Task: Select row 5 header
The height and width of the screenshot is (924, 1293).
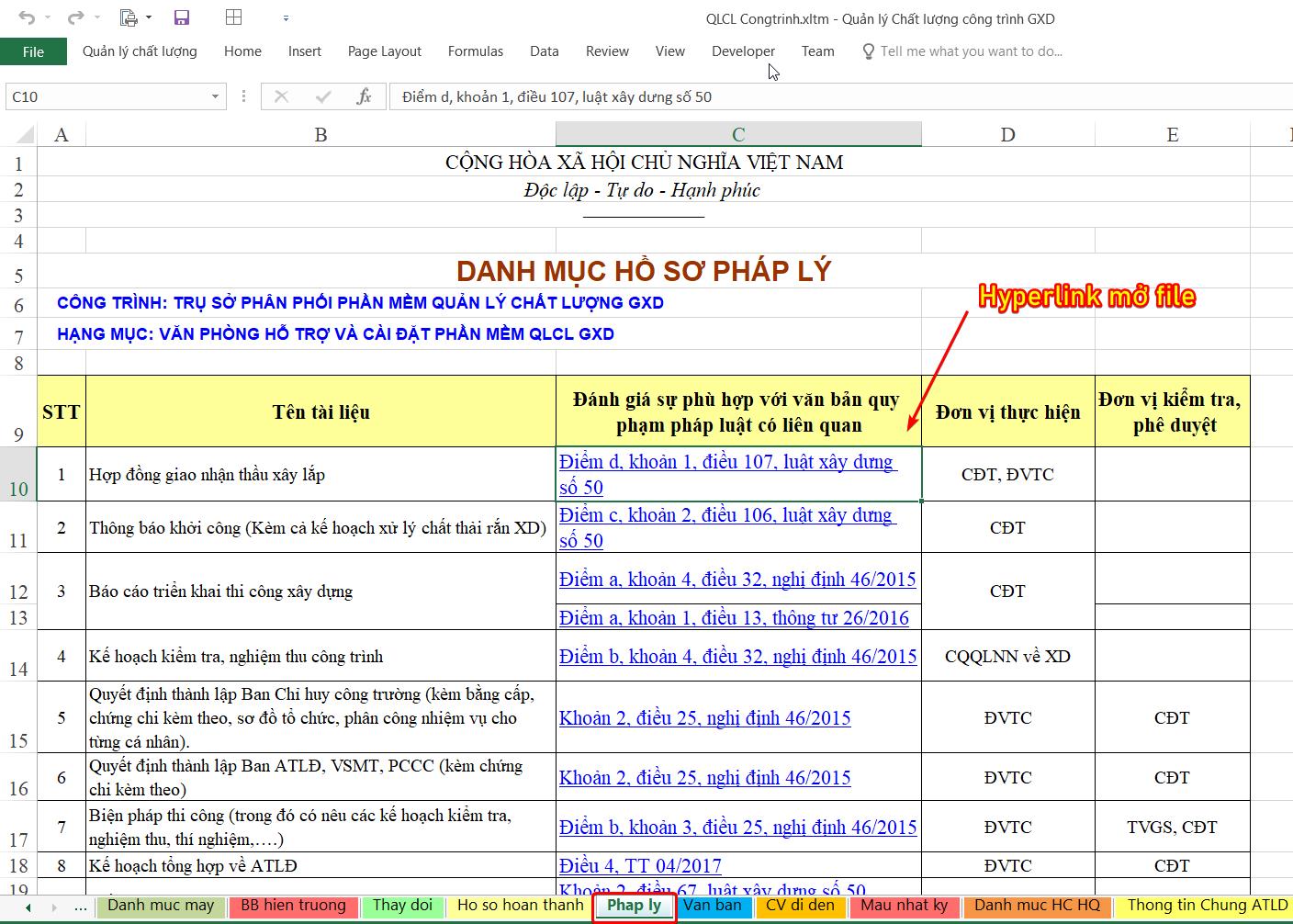Action: coord(18,272)
